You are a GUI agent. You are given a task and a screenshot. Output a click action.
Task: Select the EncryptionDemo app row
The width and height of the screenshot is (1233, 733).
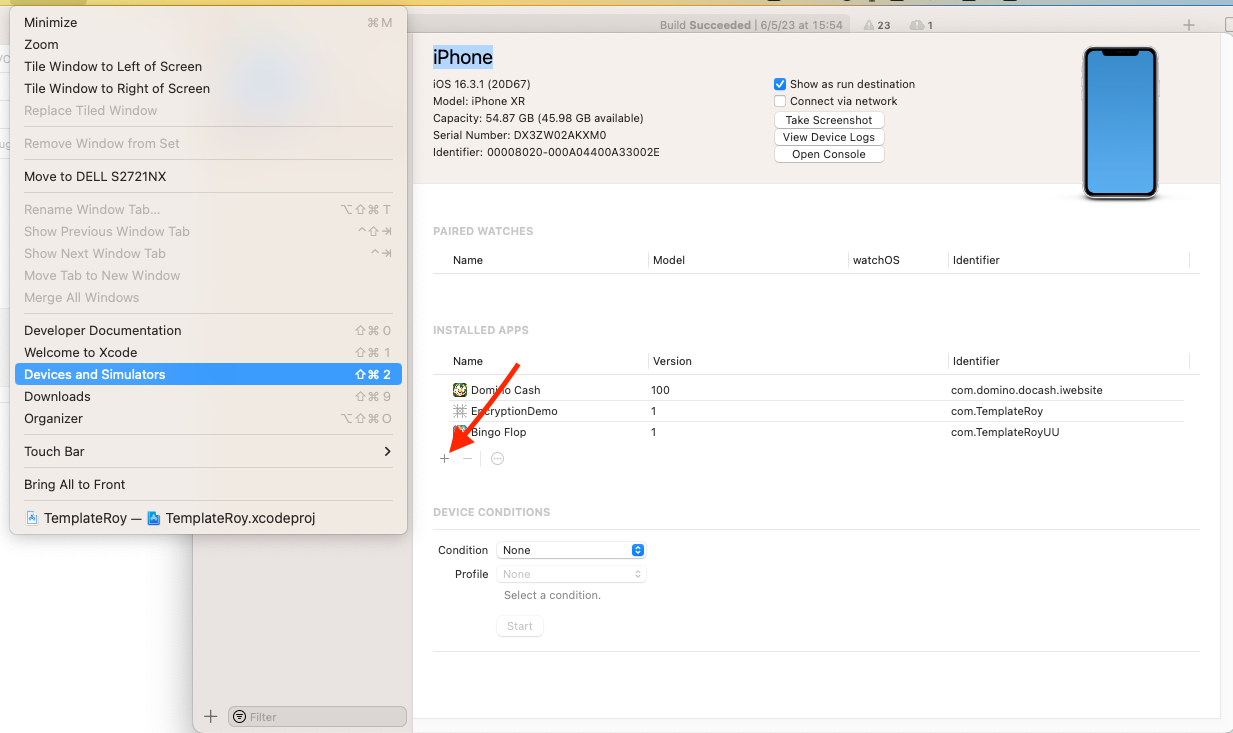click(x=816, y=411)
